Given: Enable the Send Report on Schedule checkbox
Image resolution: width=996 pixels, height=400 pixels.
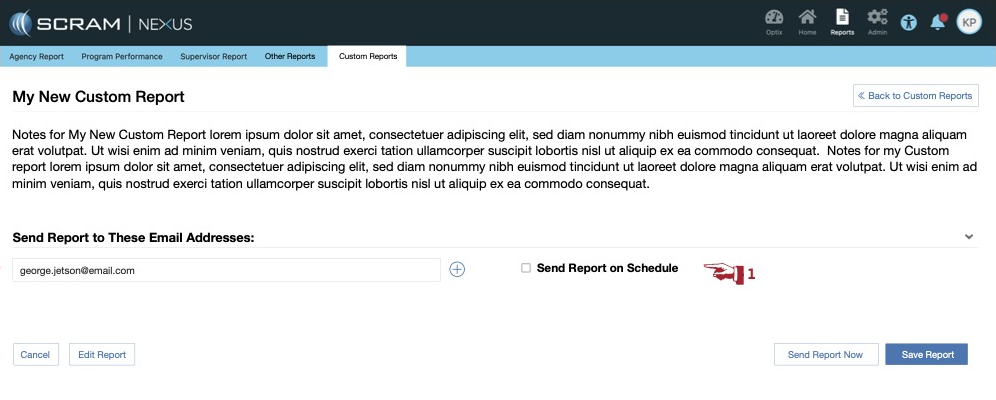Looking at the screenshot, I should [x=526, y=268].
